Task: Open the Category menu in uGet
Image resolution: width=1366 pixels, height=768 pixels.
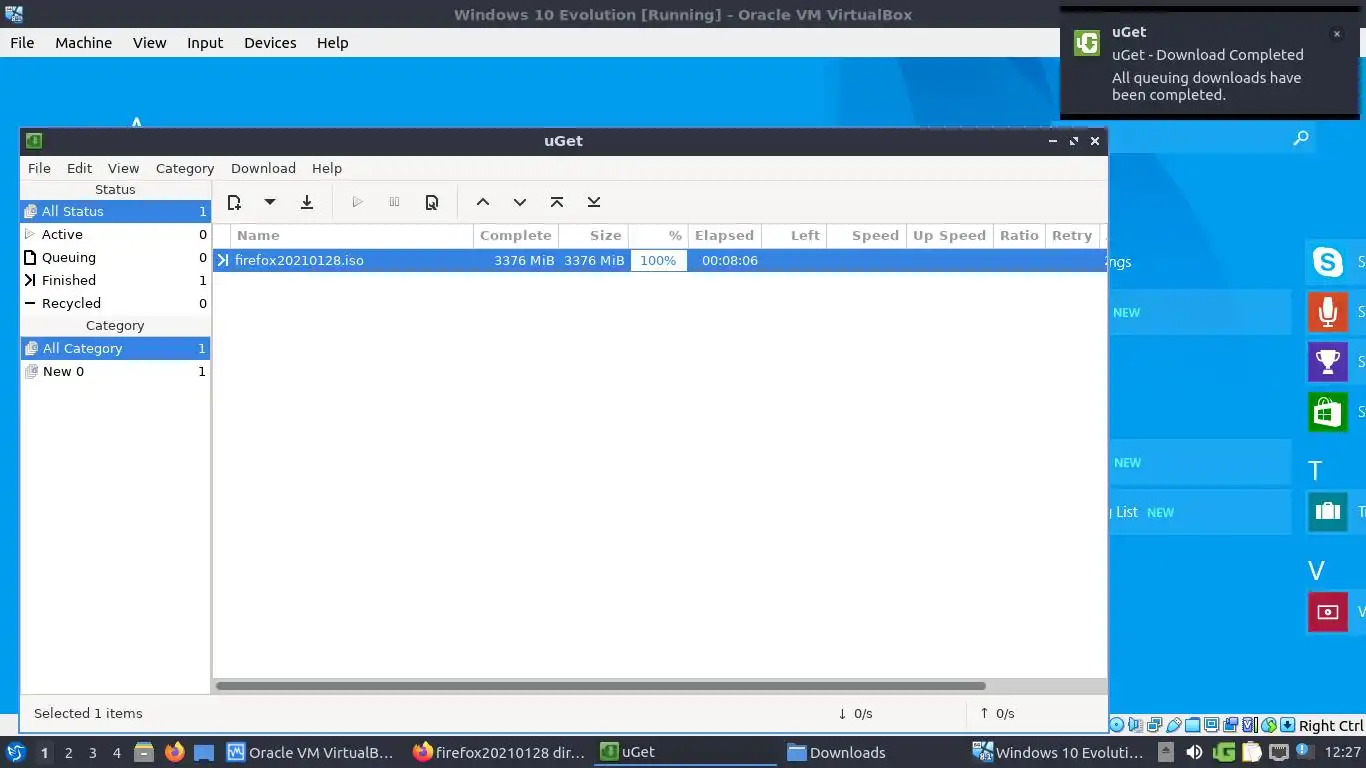Action: [185, 168]
